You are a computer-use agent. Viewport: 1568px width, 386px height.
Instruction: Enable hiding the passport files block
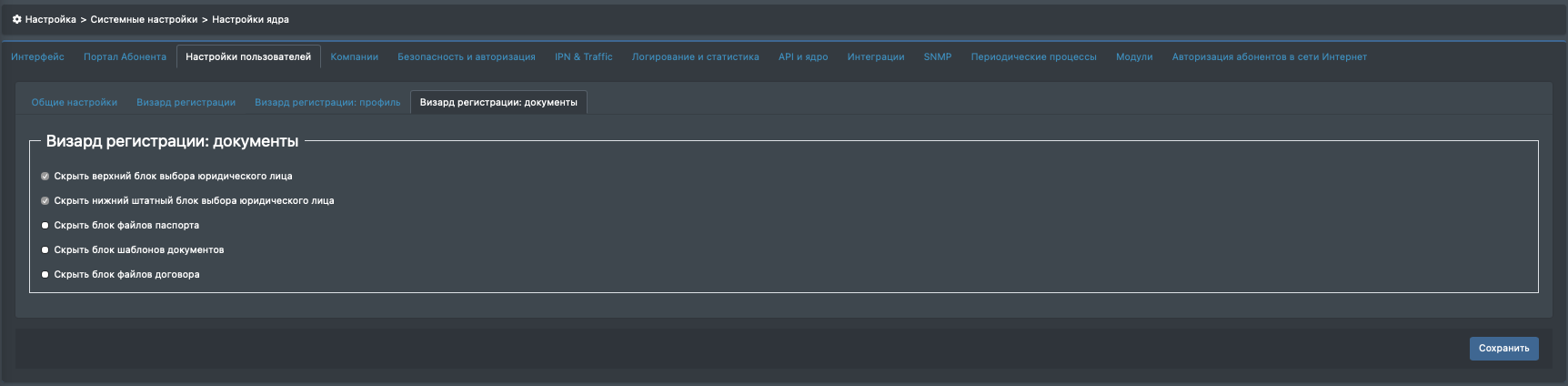(x=45, y=226)
